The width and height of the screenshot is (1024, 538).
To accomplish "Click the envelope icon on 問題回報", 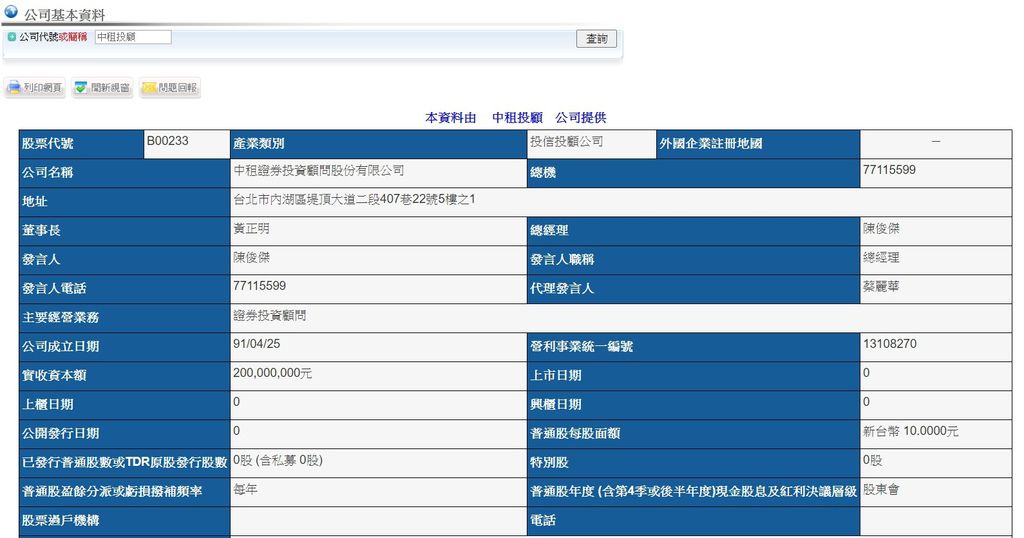I will click(x=150, y=87).
